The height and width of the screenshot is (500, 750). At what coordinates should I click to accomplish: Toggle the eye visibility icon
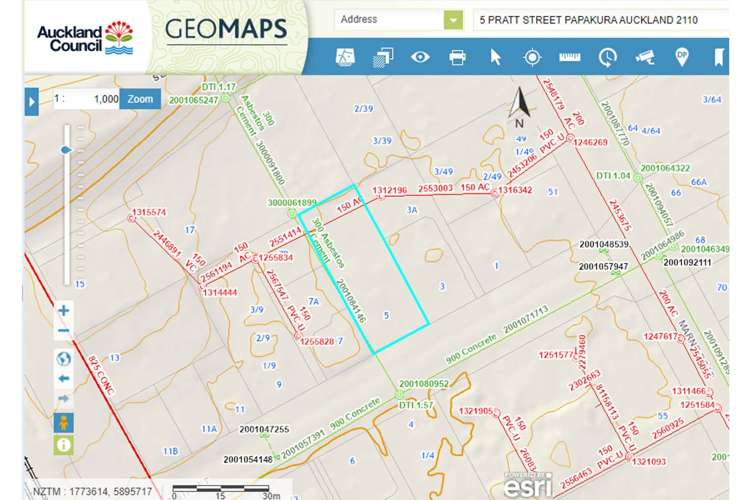[x=420, y=57]
